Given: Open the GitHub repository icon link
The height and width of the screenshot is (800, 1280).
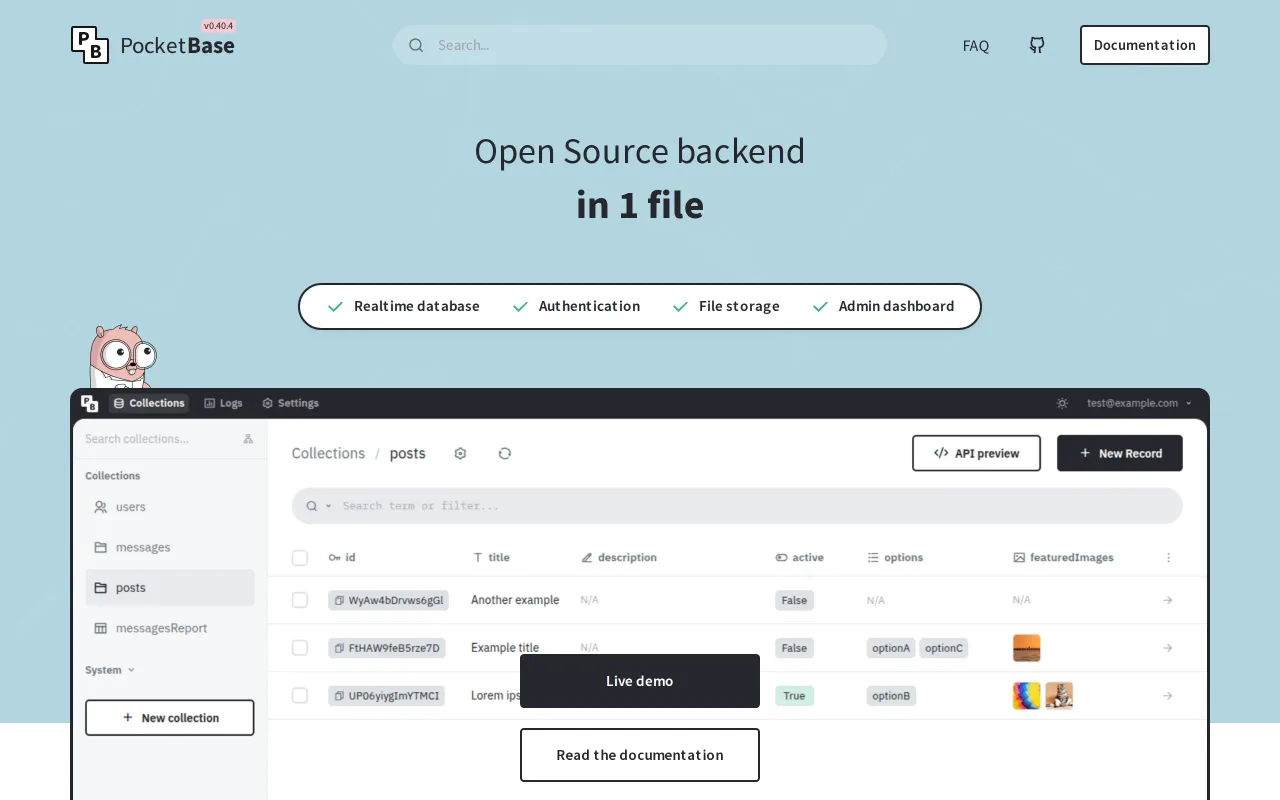Looking at the screenshot, I should [x=1037, y=45].
